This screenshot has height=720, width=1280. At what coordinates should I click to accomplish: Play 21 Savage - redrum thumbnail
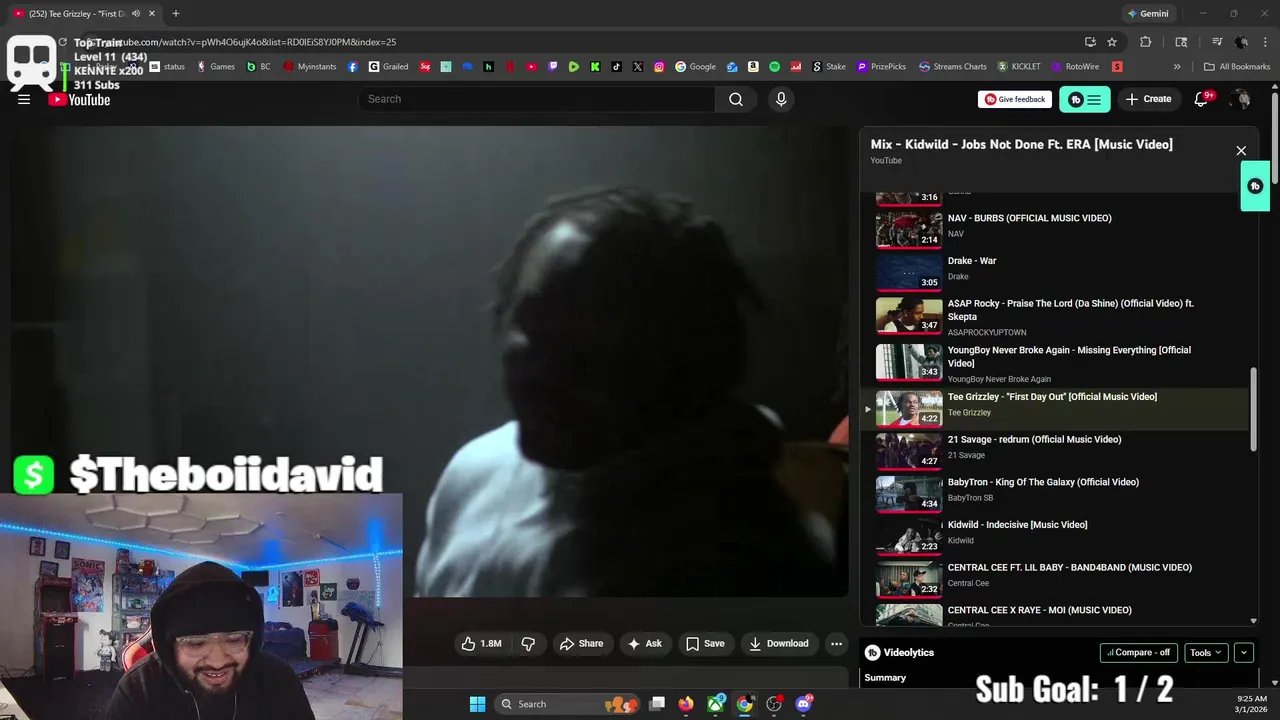click(909, 450)
